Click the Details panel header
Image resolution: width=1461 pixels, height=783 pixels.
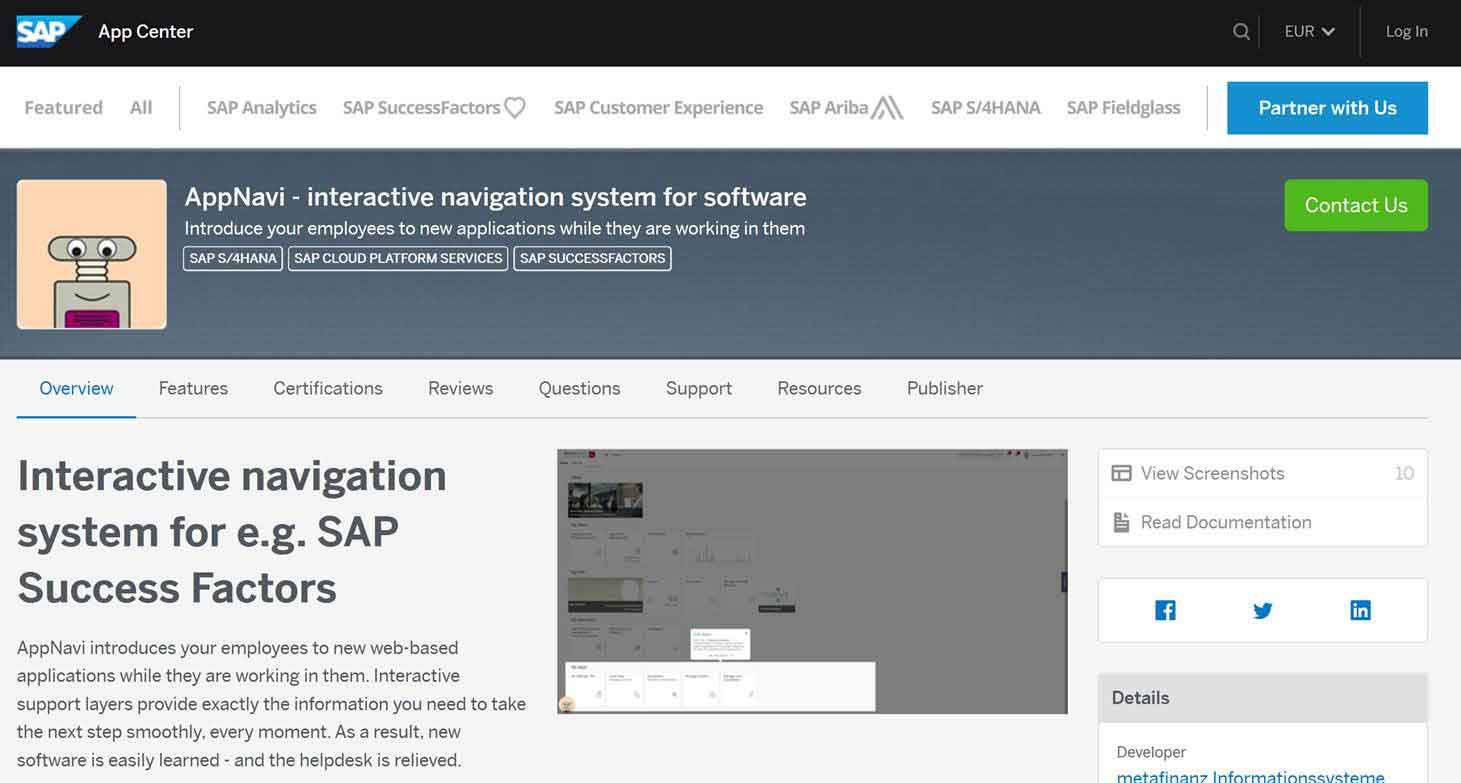[1263, 698]
